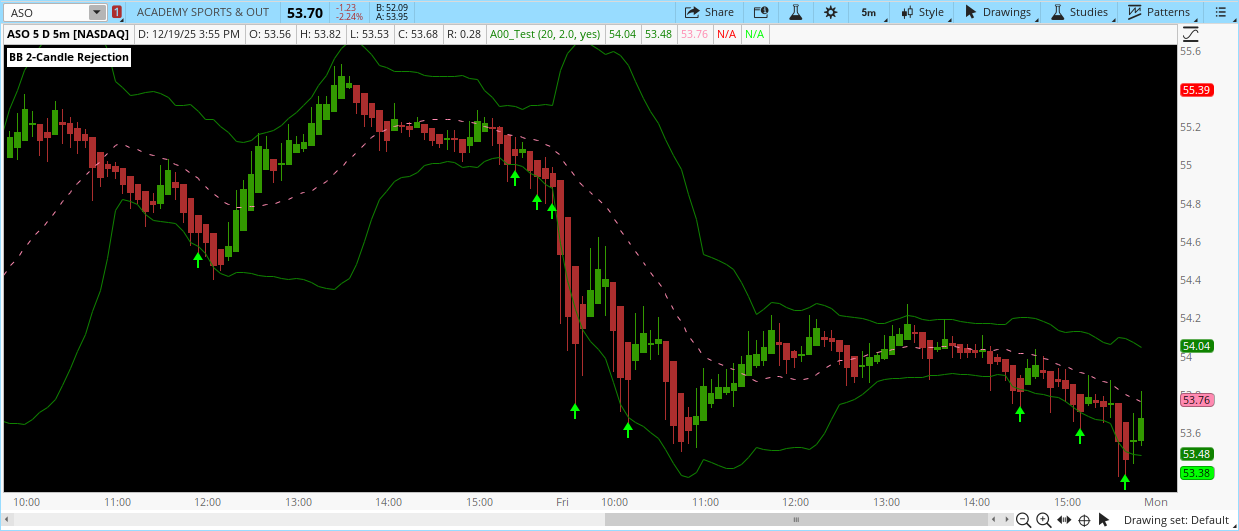Open the Share menu
The height and width of the screenshot is (531, 1239).
click(709, 12)
